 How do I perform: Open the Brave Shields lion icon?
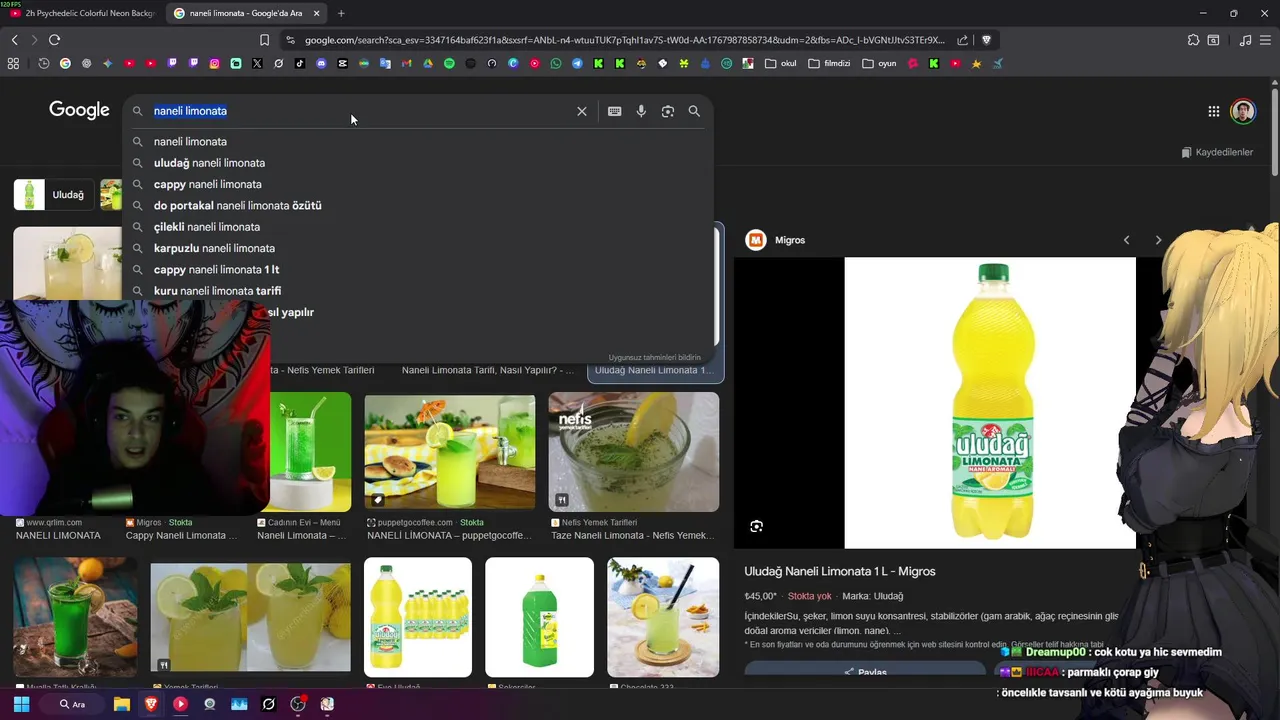[x=986, y=40]
